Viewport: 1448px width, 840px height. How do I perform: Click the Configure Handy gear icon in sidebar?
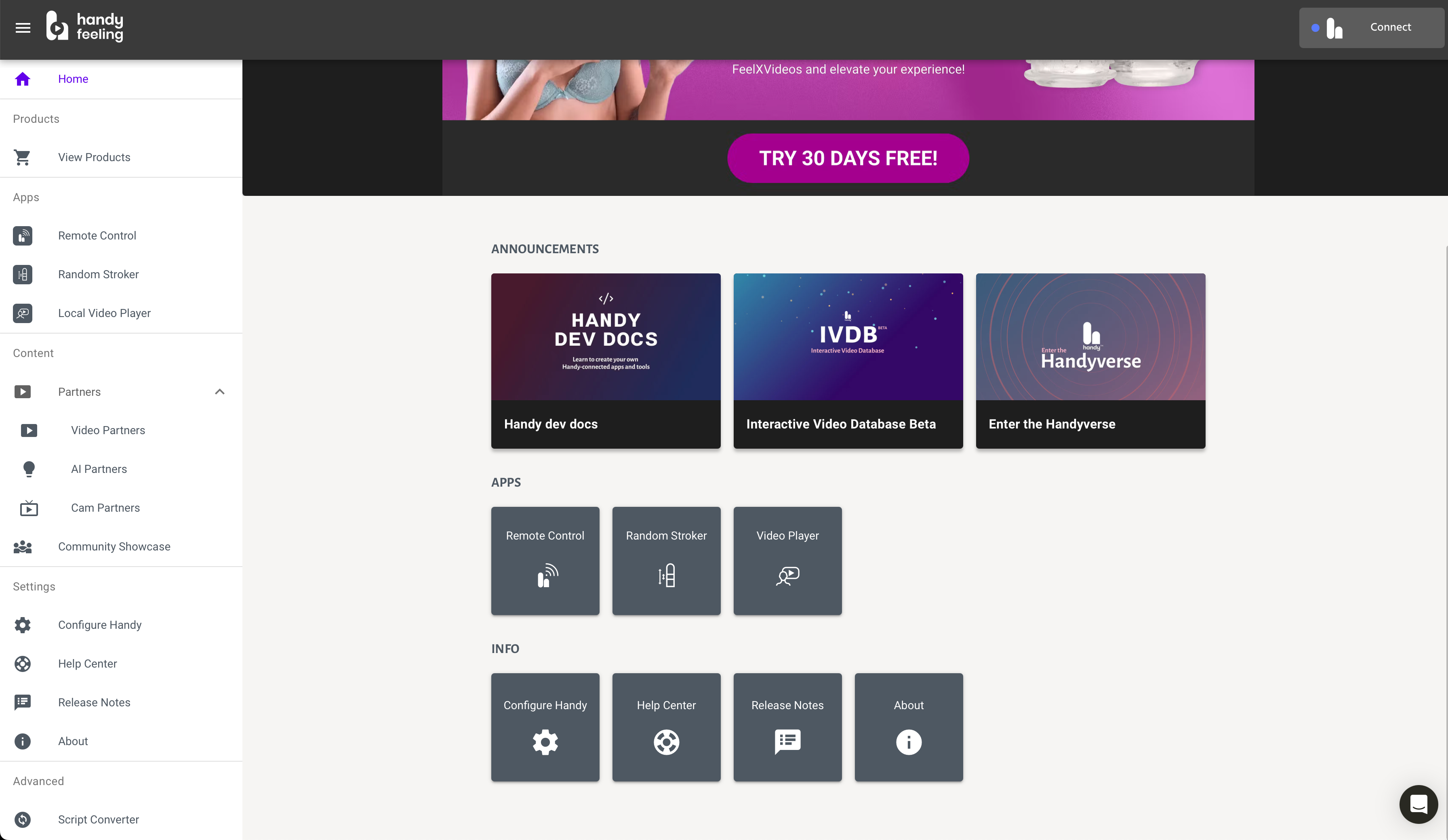[x=22, y=625]
